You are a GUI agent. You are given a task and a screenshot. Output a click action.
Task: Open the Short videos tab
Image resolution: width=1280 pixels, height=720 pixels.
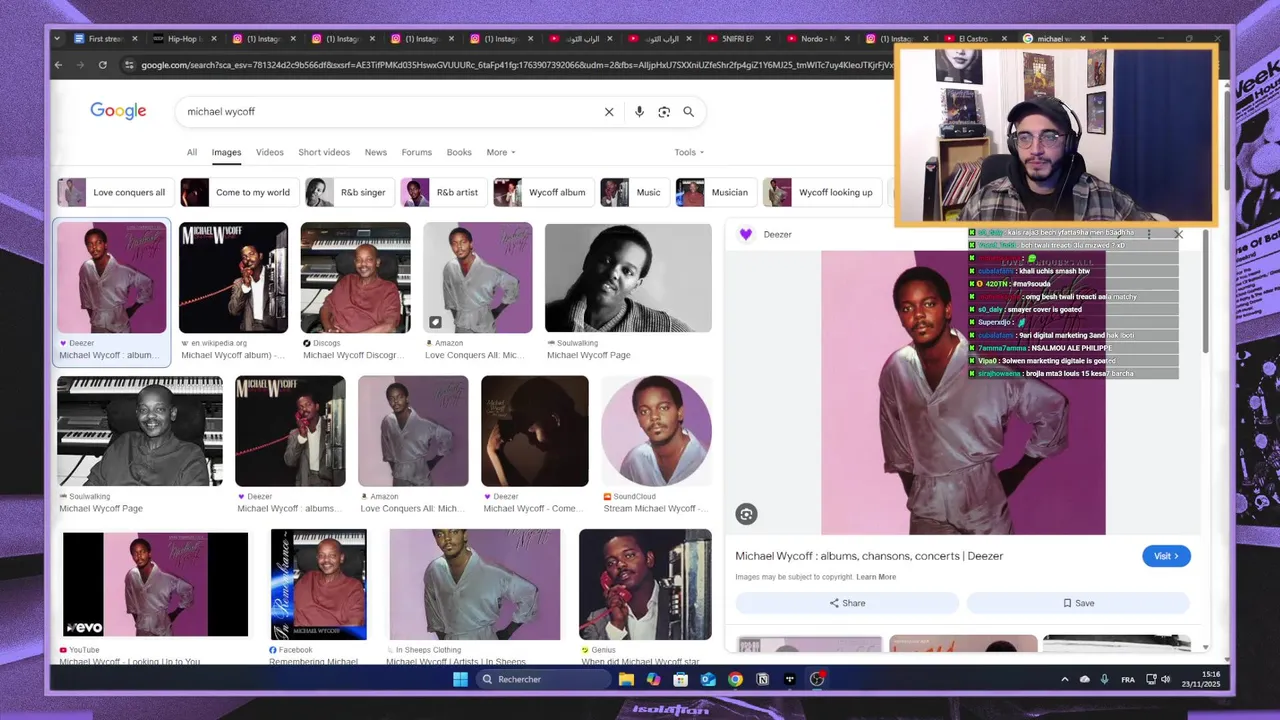pyautogui.click(x=324, y=152)
